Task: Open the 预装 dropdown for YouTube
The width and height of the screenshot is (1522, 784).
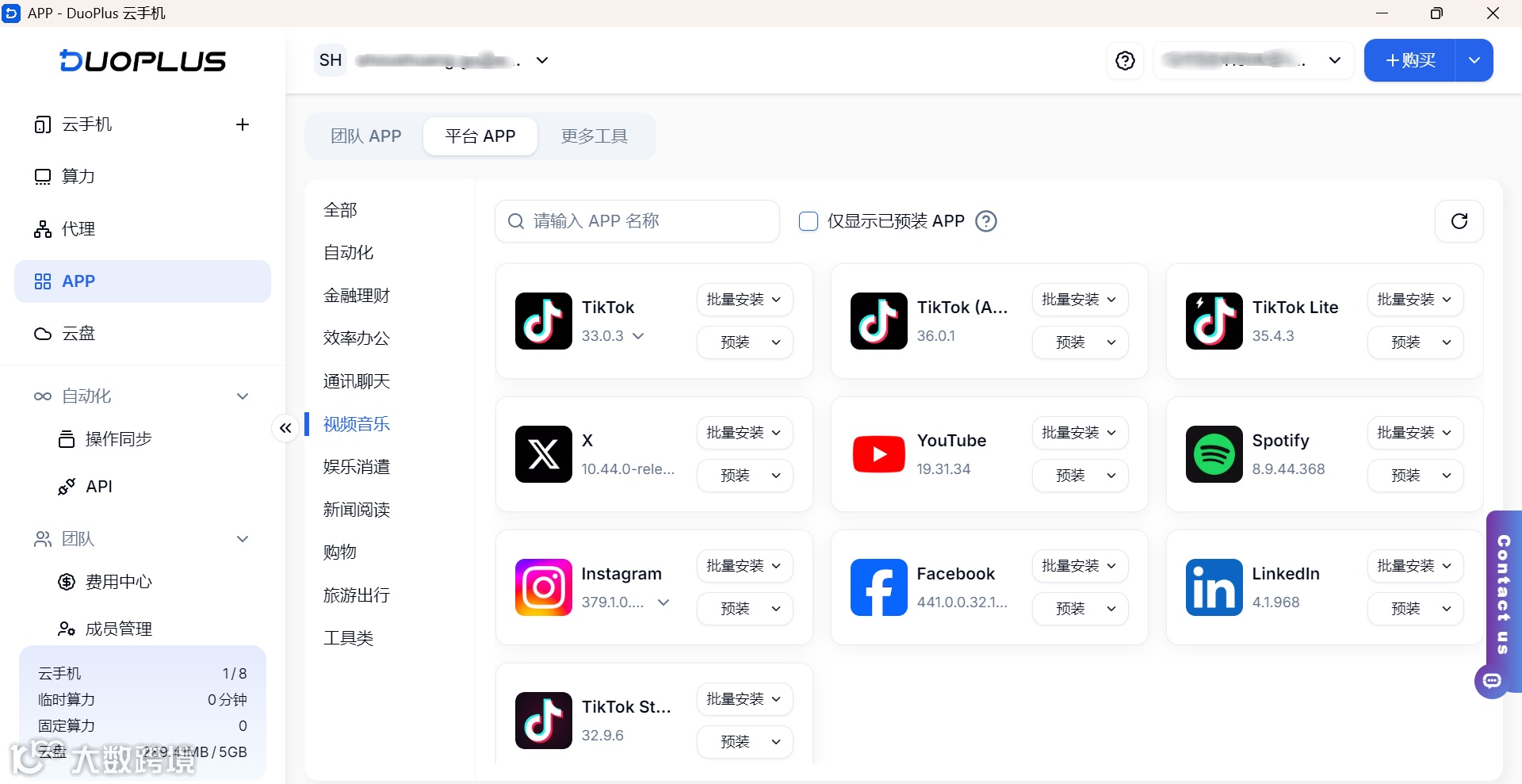Action: click(x=1080, y=476)
